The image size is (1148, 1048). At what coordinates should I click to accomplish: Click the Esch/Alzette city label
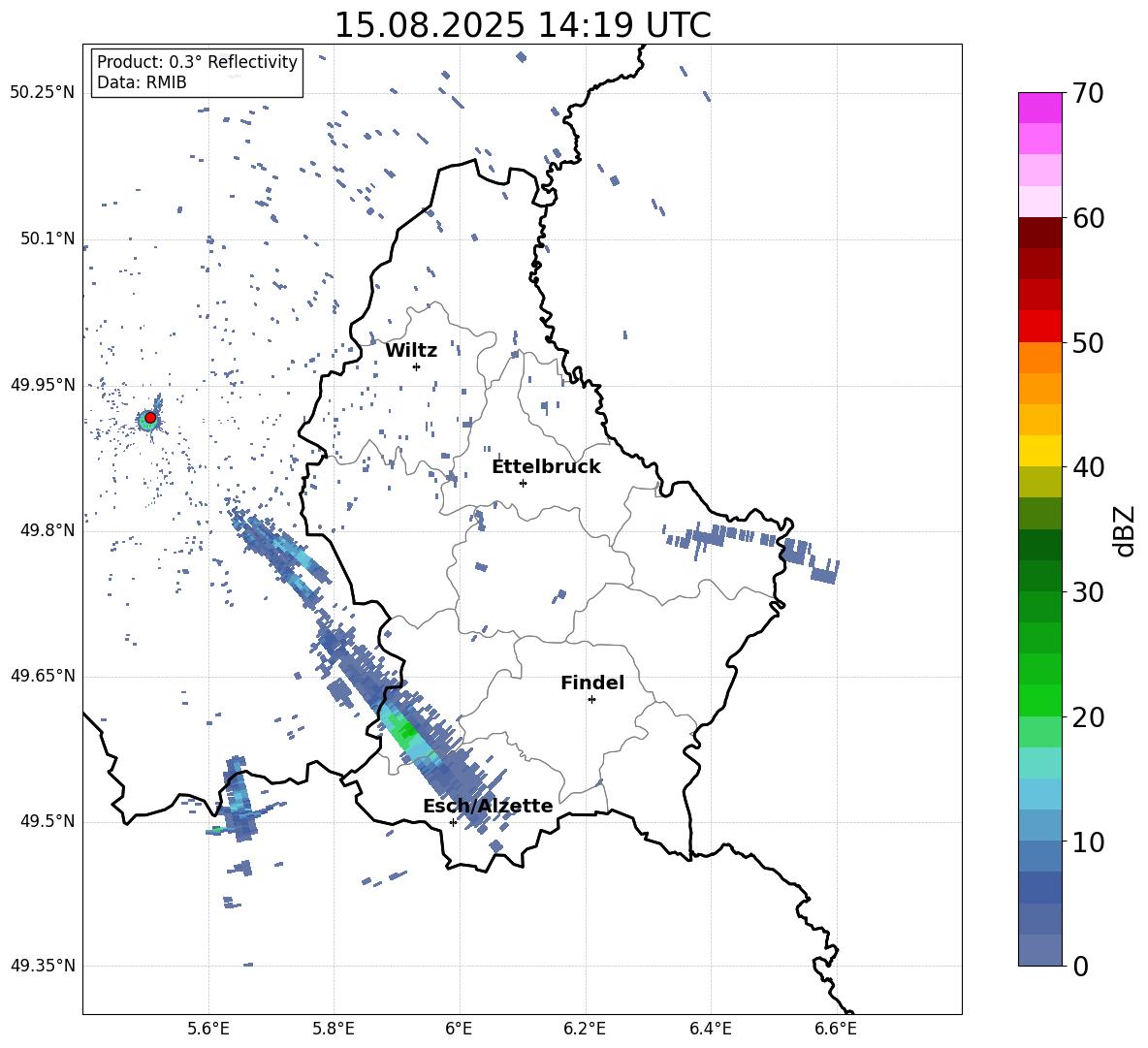[x=488, y=806]
